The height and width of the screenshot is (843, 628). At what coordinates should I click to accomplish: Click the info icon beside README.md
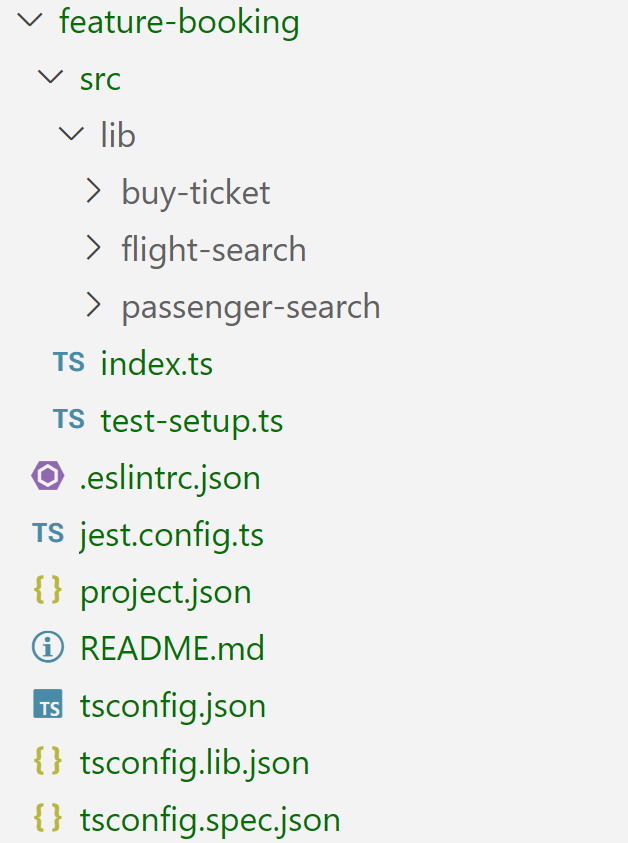(48, 647)
